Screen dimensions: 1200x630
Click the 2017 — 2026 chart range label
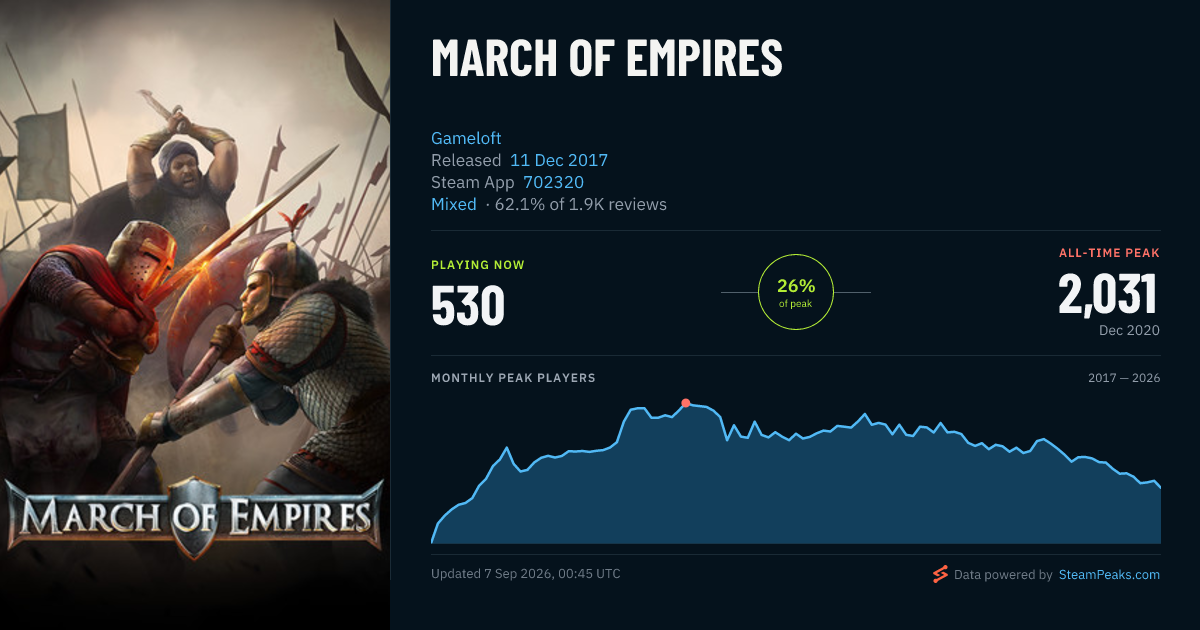click(x=1124, y=378)
